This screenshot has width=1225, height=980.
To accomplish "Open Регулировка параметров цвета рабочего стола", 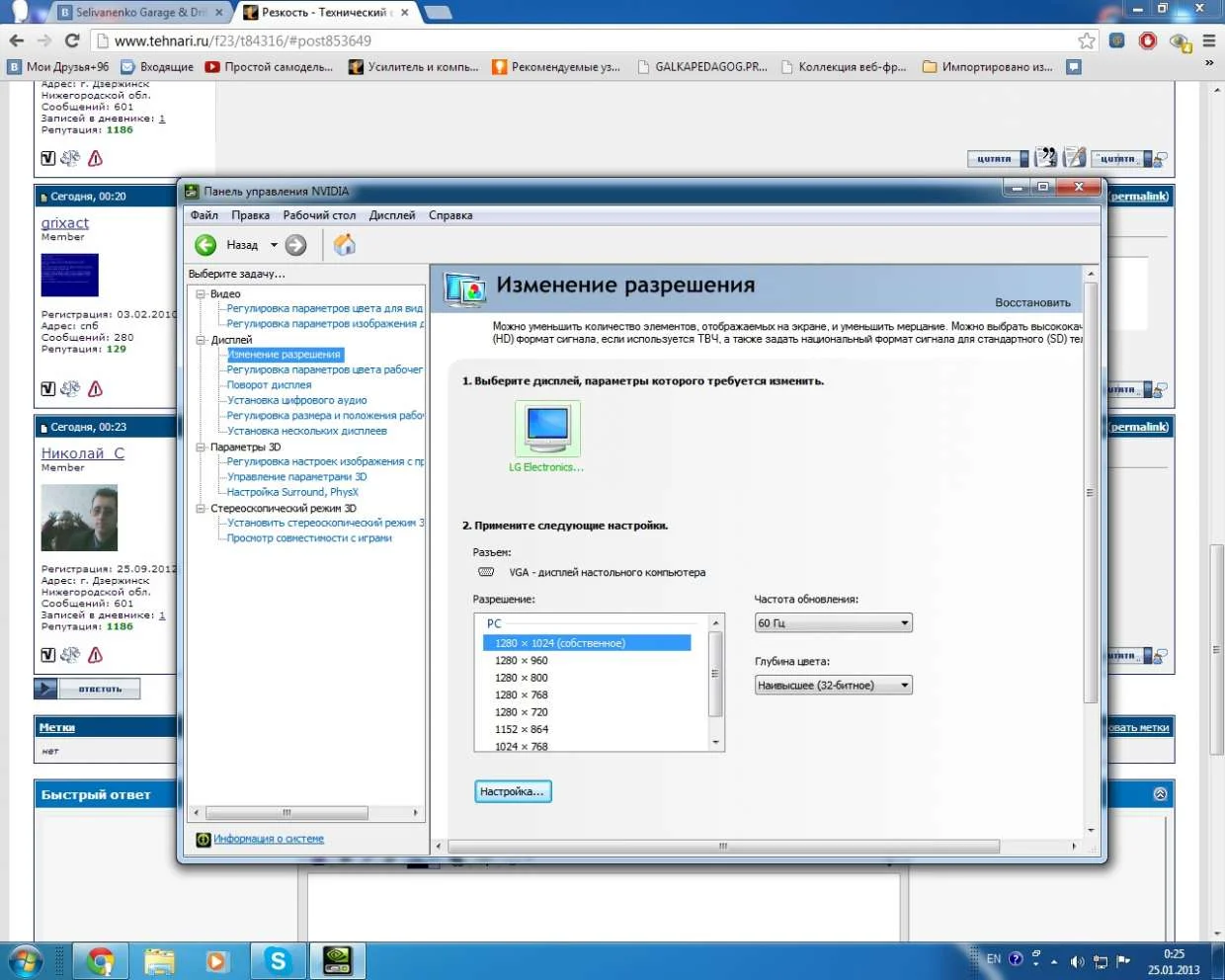I will point(325,369).
